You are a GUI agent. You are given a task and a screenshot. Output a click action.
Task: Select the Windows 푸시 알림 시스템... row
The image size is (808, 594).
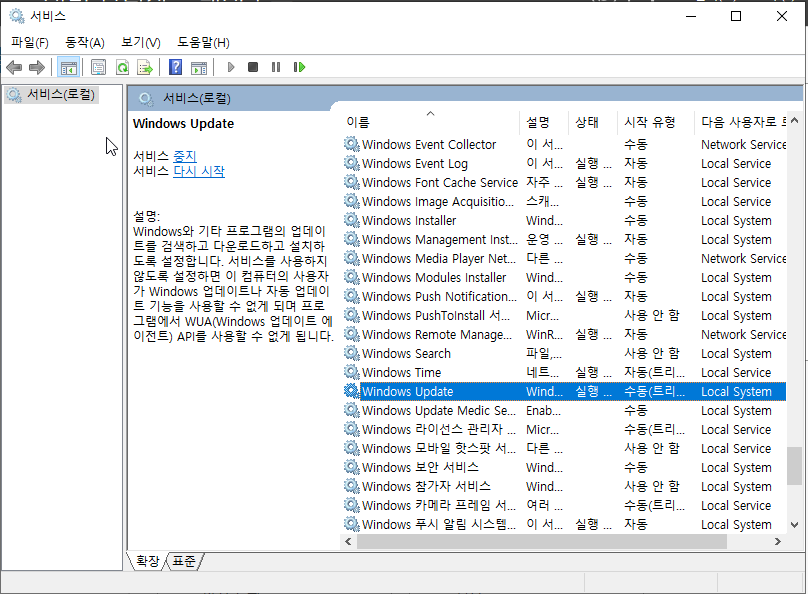[564, 524]
